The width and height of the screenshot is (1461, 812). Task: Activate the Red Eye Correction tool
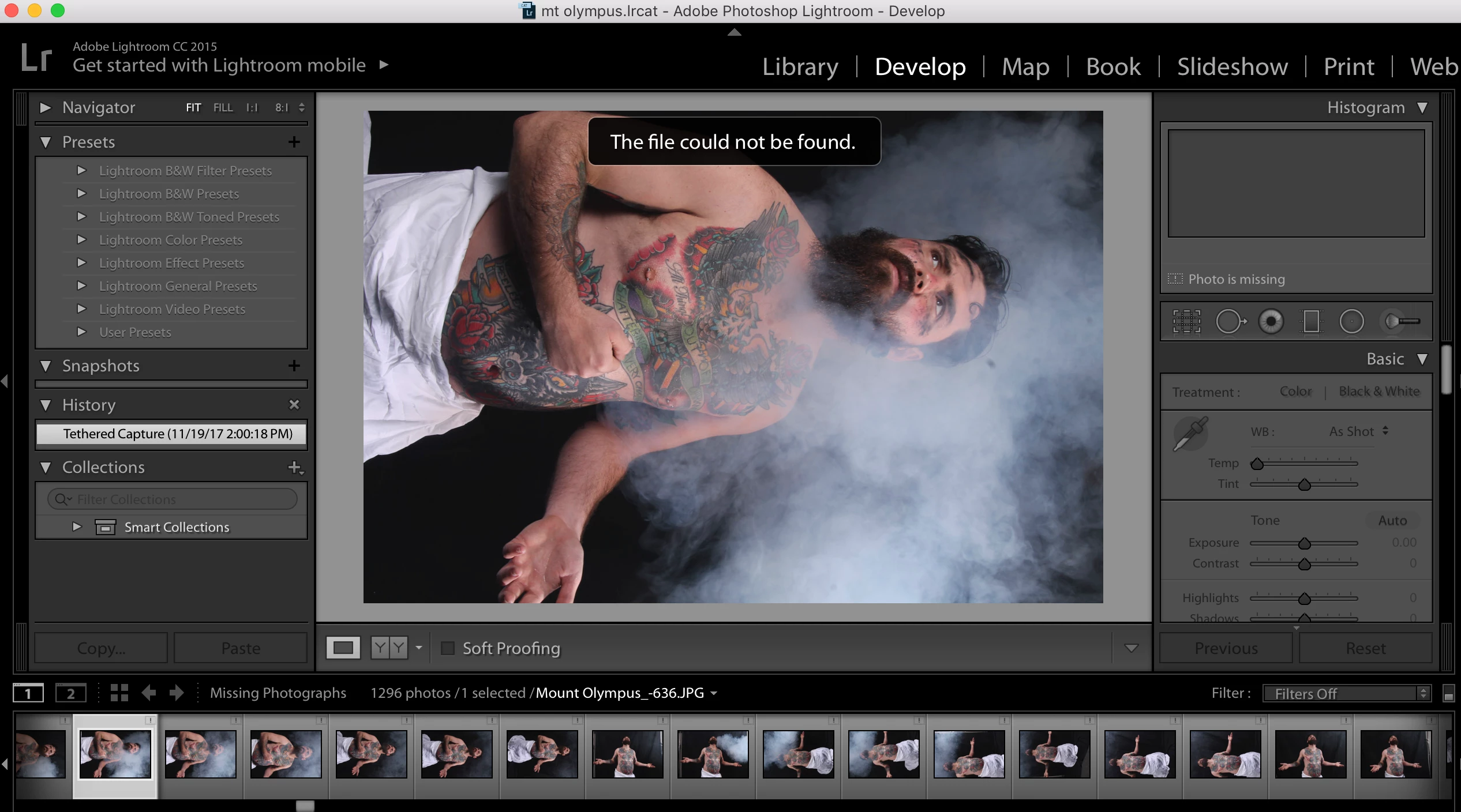(x=1271, y=321)
